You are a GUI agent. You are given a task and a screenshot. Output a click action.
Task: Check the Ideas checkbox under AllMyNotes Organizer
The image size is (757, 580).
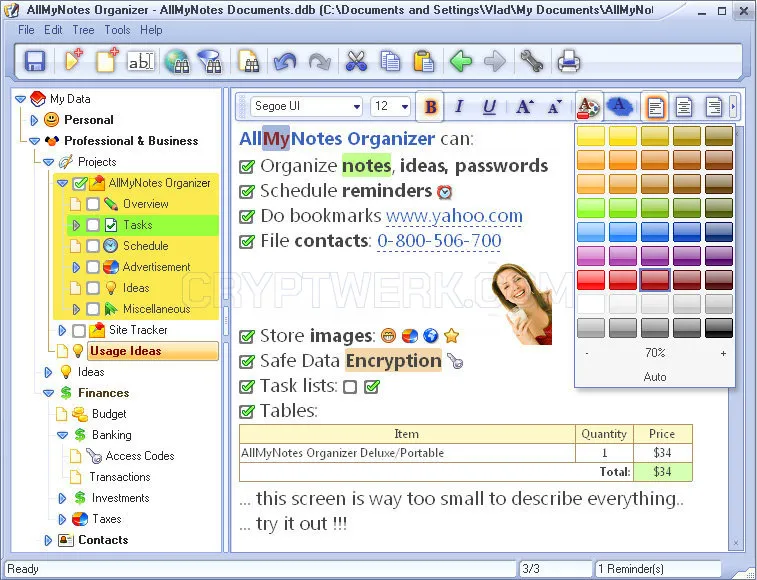pos(93,288)
